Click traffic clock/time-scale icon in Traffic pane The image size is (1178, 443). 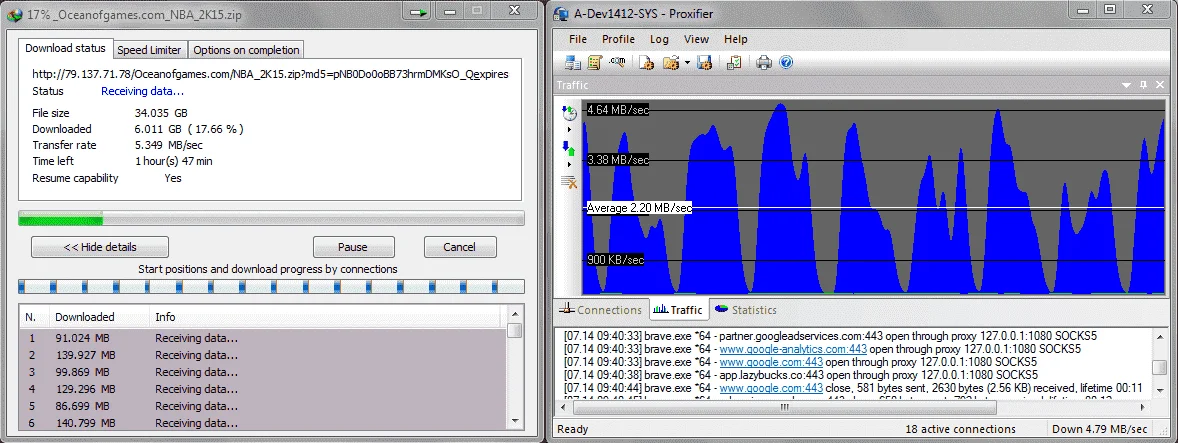(x=569, y=113)
